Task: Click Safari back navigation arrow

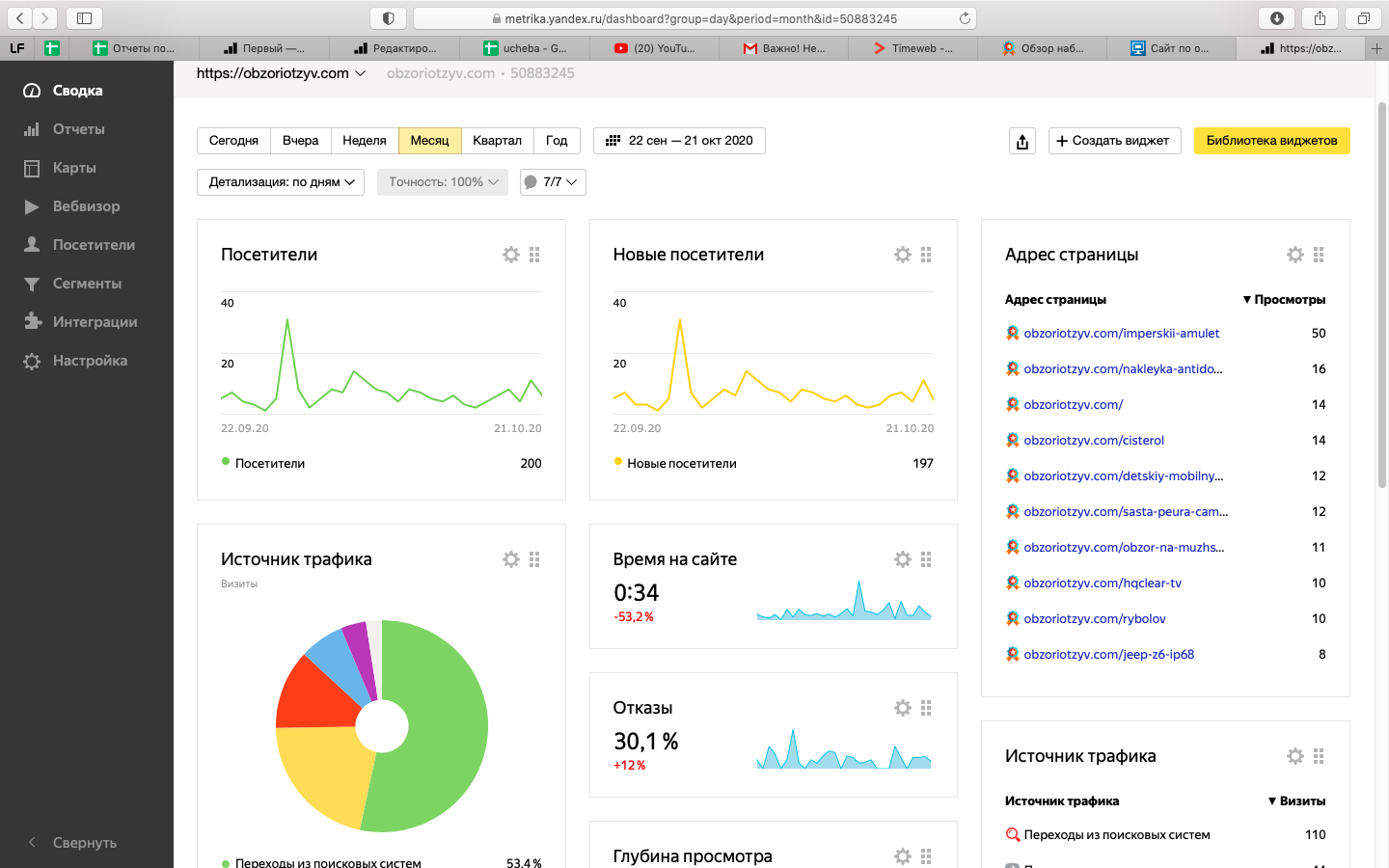Action: pyautogui.click(x=20, y=18)
